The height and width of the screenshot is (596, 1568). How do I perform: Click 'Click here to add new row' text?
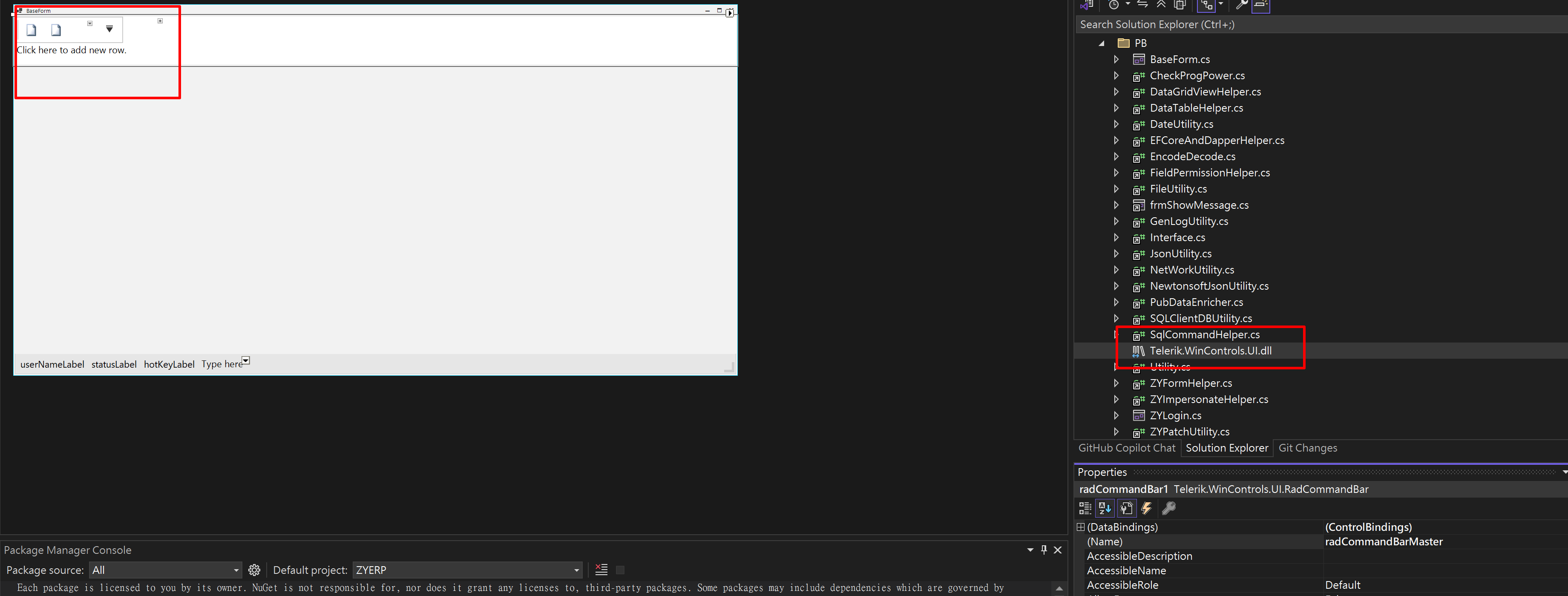pos(72,51)
